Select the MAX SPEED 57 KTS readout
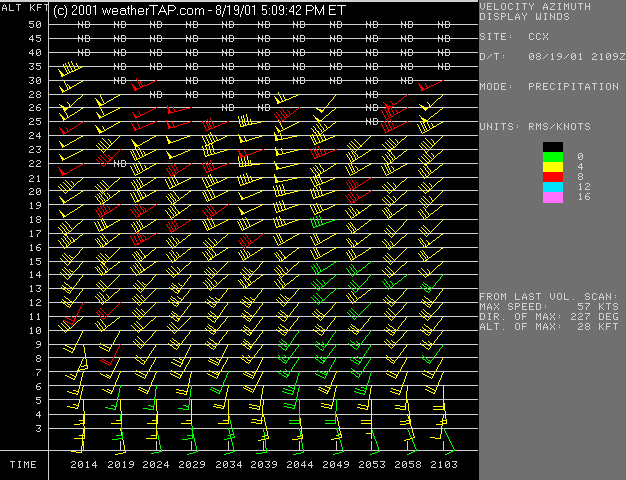This screenshot has width=626, height=480. [x=549, y=307]
